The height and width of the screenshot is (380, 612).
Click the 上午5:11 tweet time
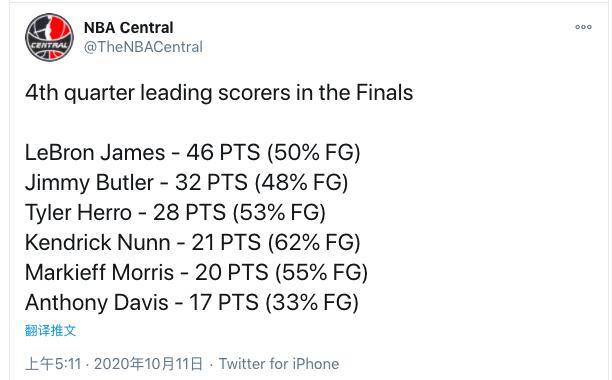[53, 364]
